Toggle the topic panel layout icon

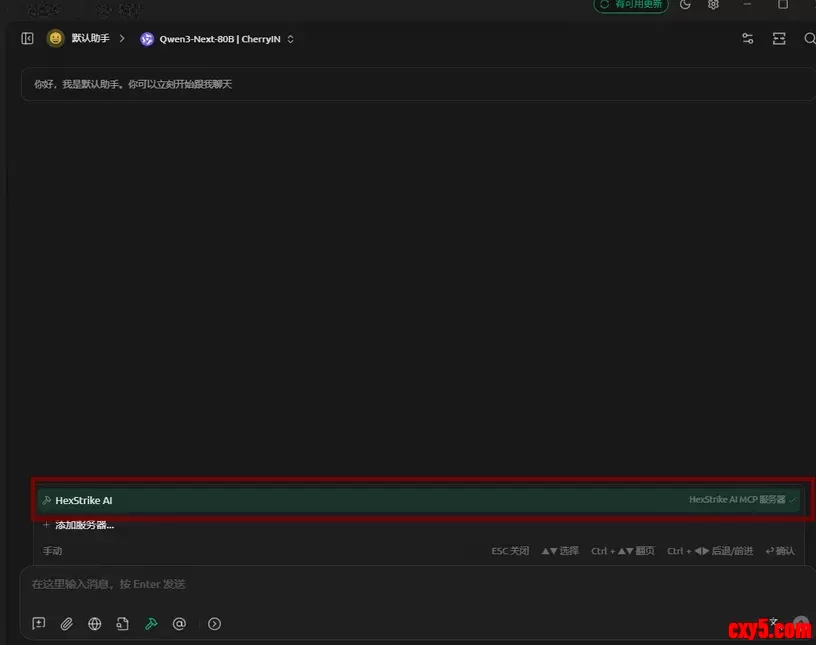779,39
